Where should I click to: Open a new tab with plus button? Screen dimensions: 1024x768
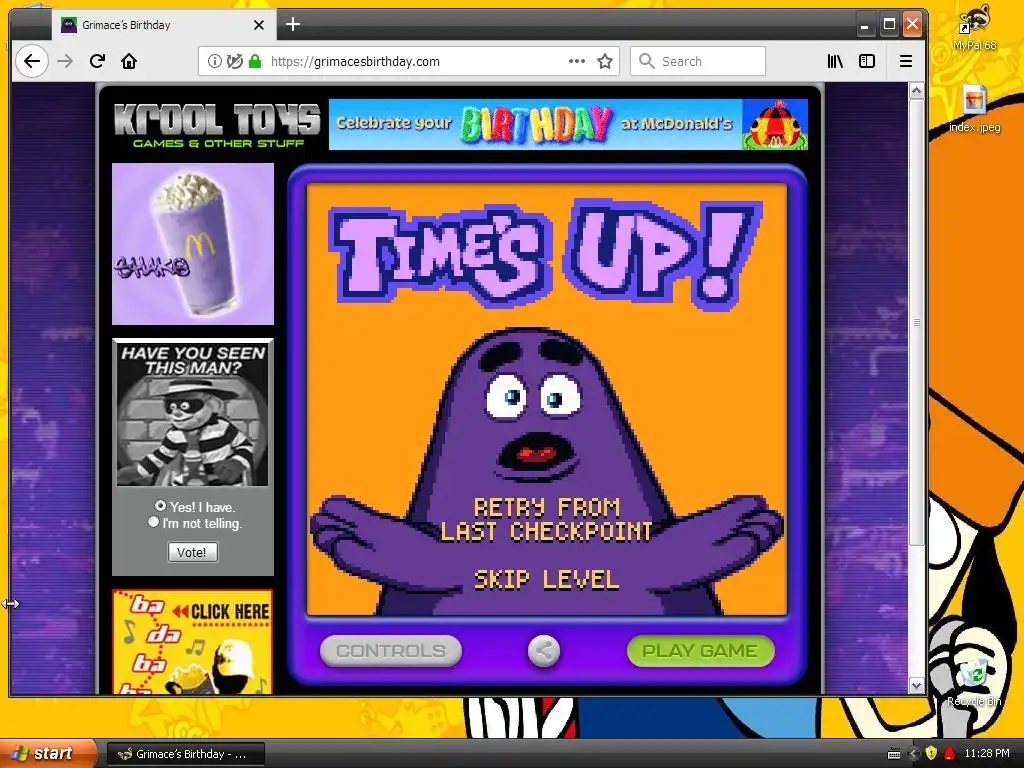[293, 25]
